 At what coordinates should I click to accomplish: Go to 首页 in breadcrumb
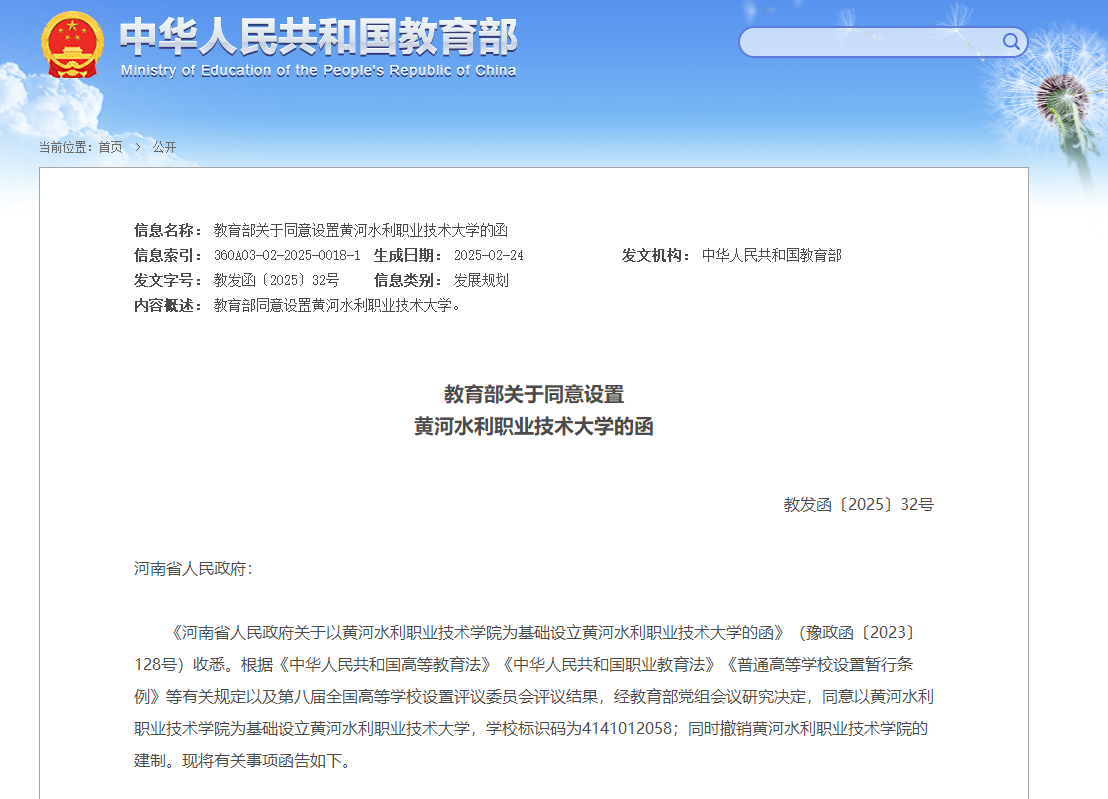pyautogui.click(x=110, y=147)
